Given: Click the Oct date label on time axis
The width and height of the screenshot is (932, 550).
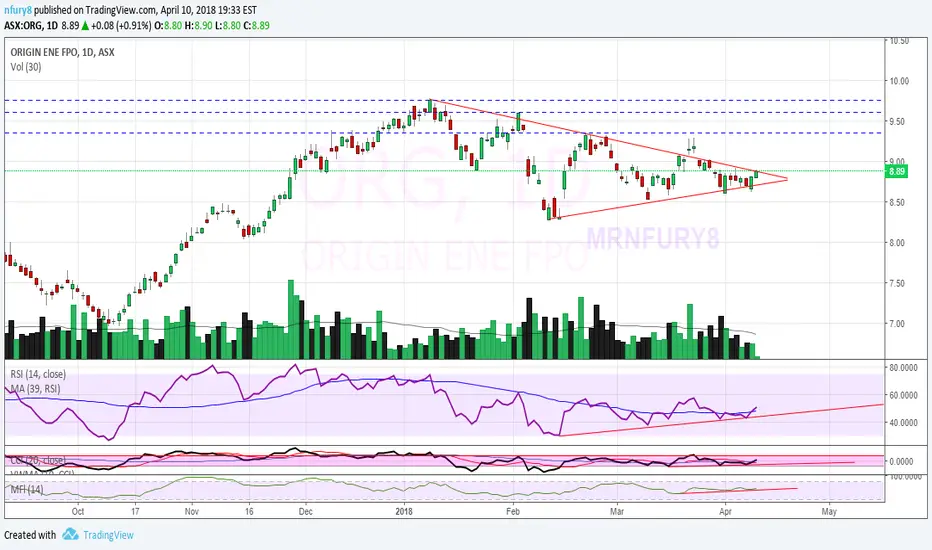Looking at the screenshot, I should [78, 511].
